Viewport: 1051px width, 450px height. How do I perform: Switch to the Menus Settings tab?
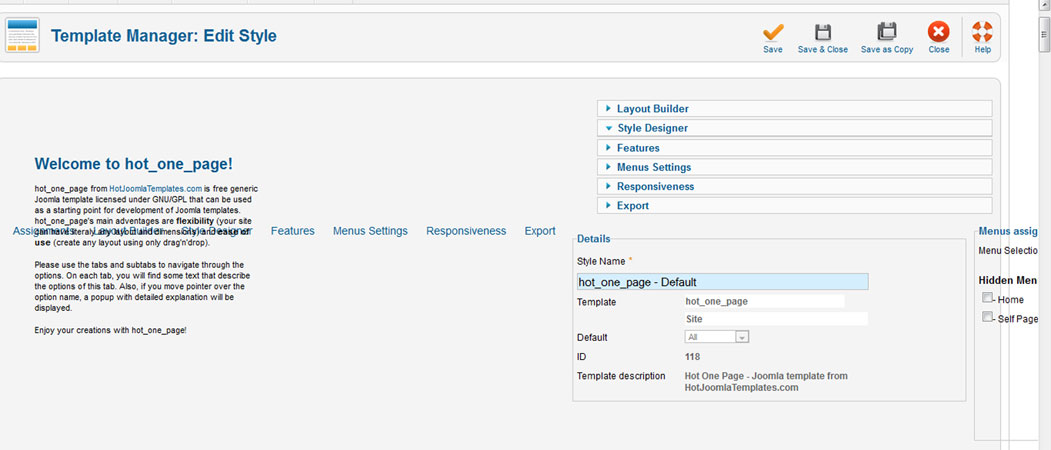tap(370, 231)
